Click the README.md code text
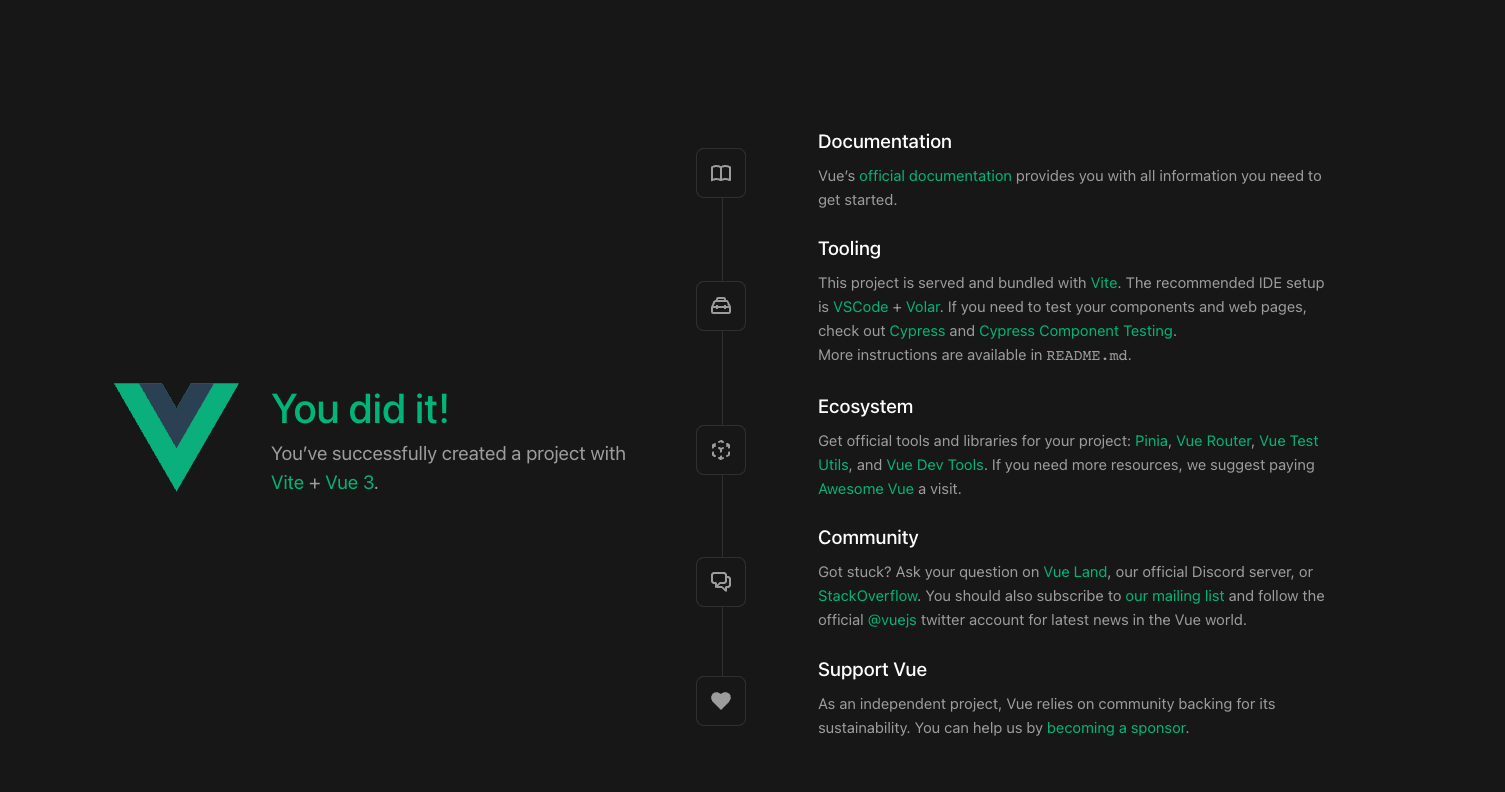Screen dimensions: 1505x792 click(x=1087, y=356)
